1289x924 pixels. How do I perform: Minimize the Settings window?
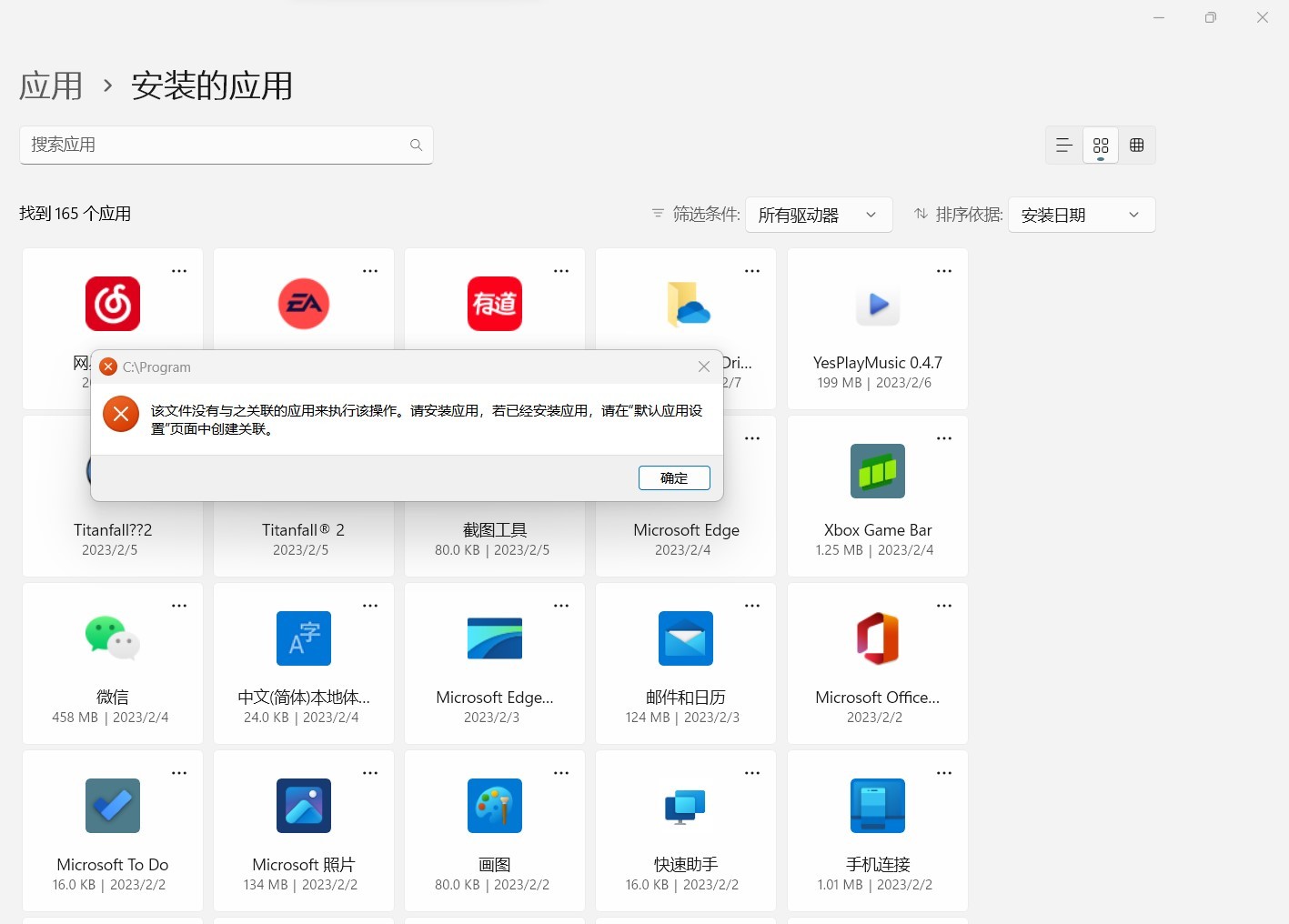click(1159, 17)
